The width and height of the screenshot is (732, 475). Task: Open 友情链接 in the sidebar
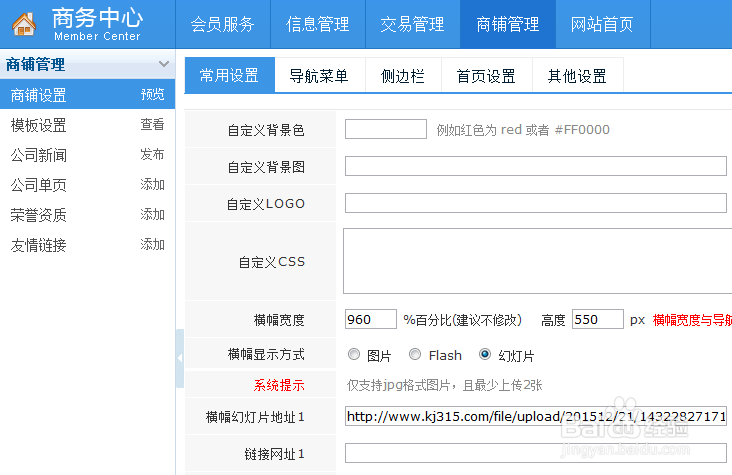point(39,245)
